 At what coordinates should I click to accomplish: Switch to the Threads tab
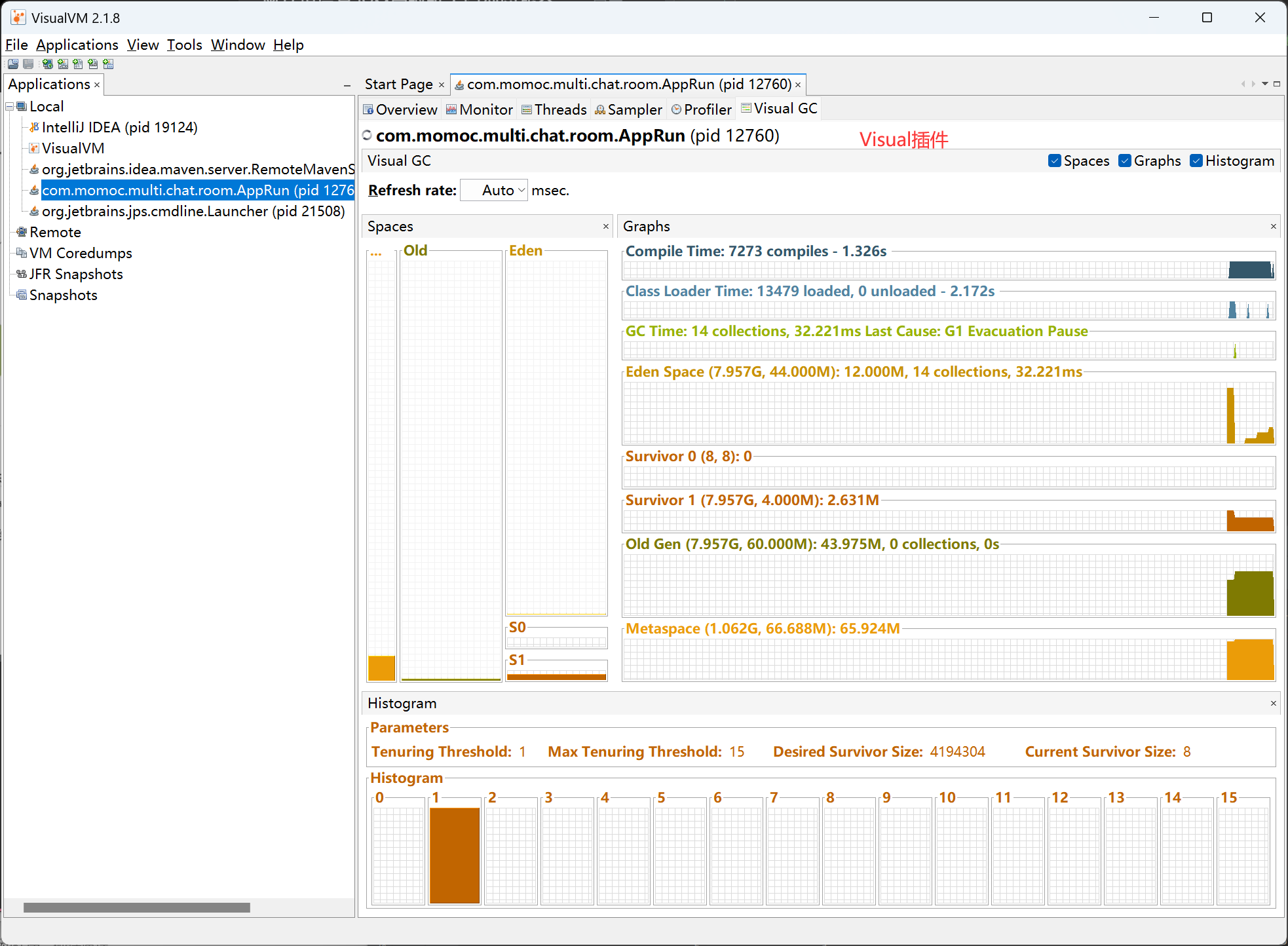point(554,109)
